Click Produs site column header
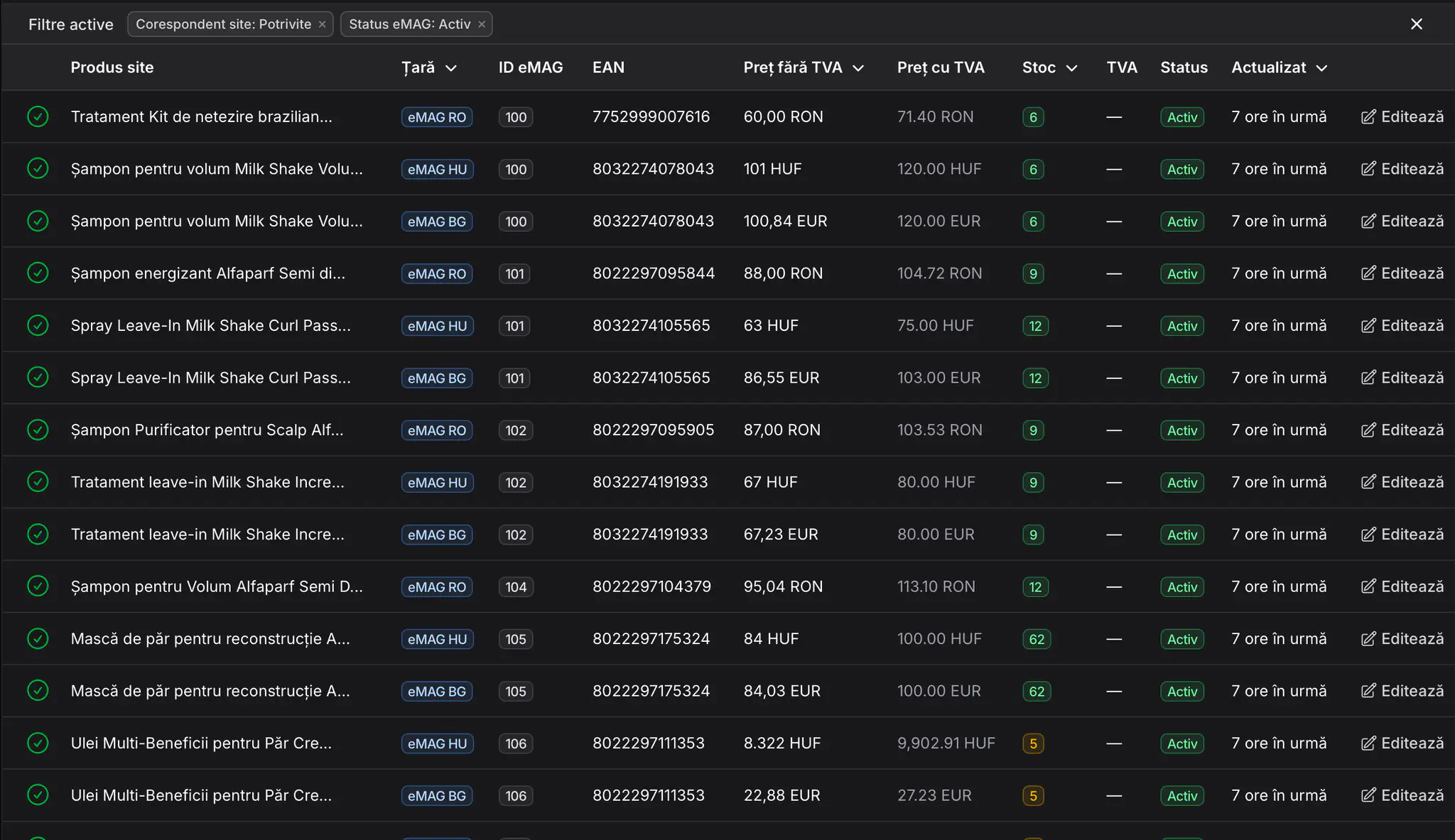 [112, 67]
